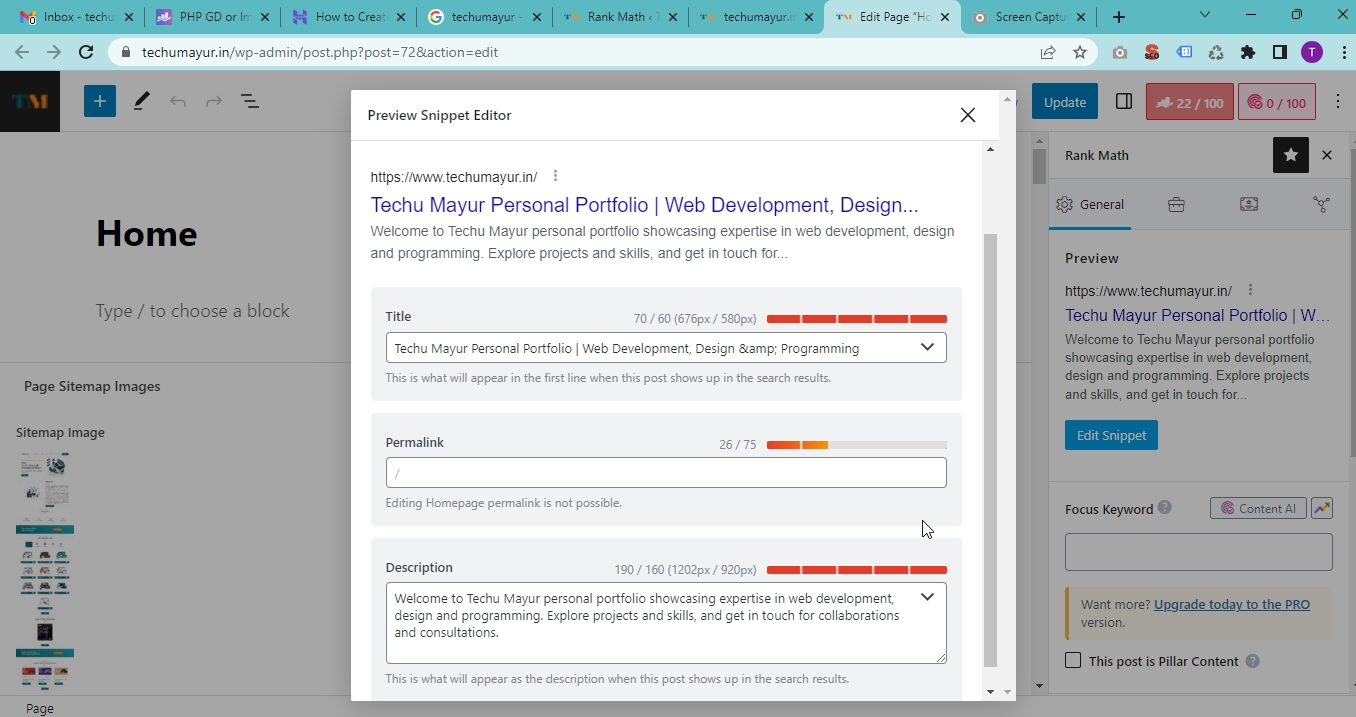
Task: Go back in browser history
Action: pos(22,52)
